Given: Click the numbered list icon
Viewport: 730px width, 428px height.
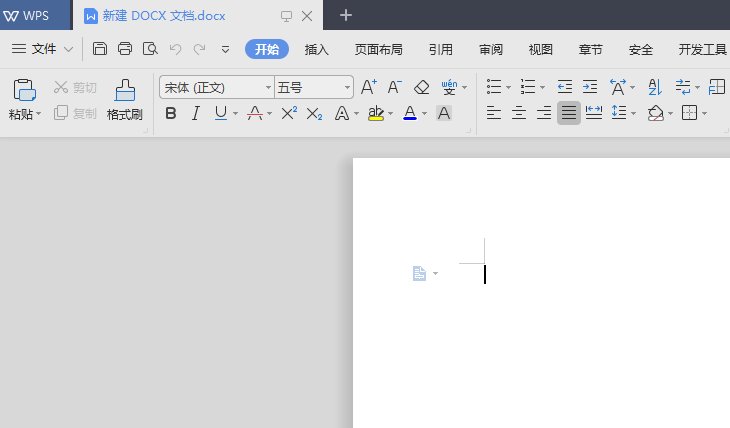Looking at the screenshot, I should 528,87.
